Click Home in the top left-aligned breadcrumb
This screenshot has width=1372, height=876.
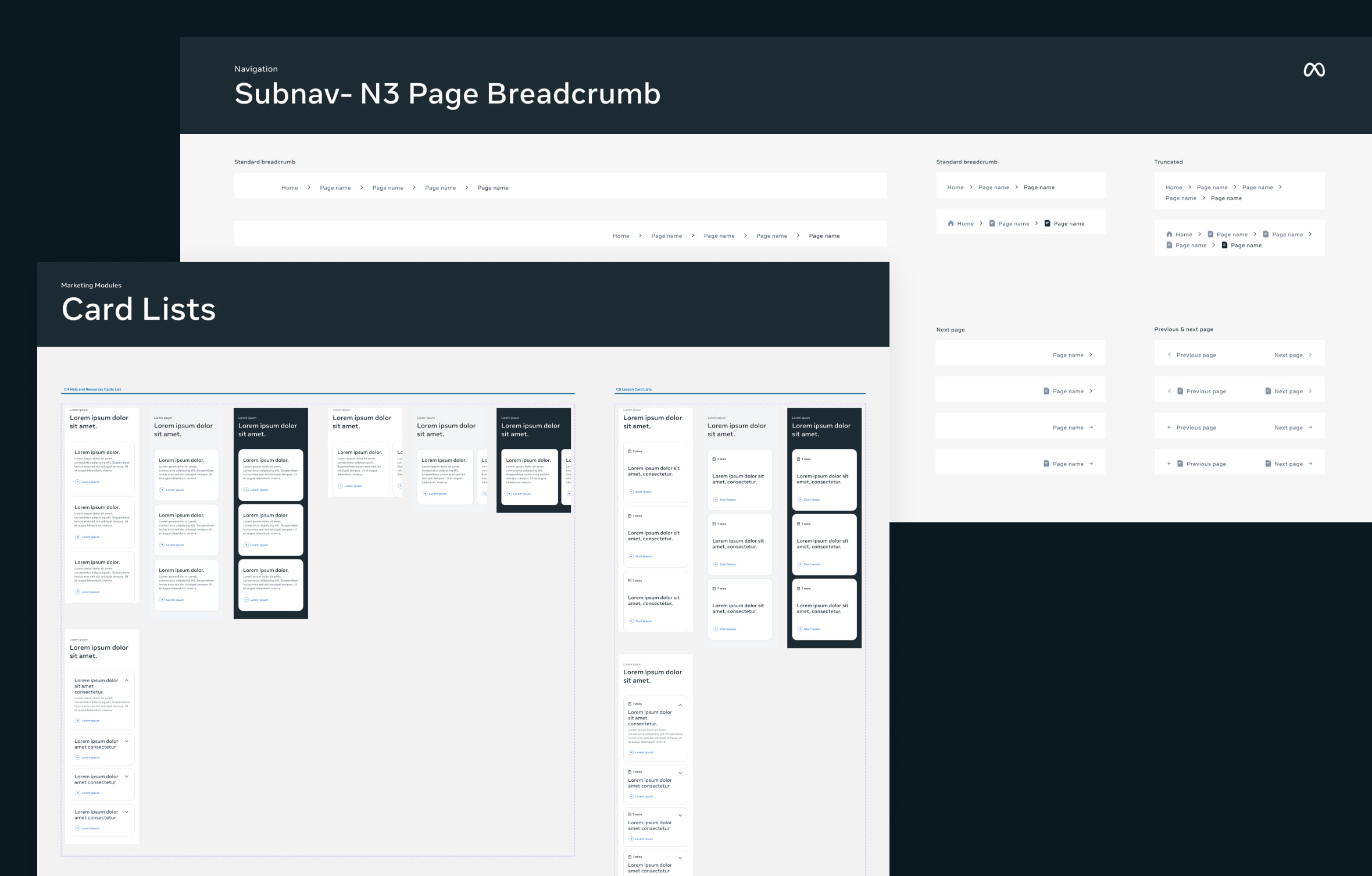(x=290, y=188)
